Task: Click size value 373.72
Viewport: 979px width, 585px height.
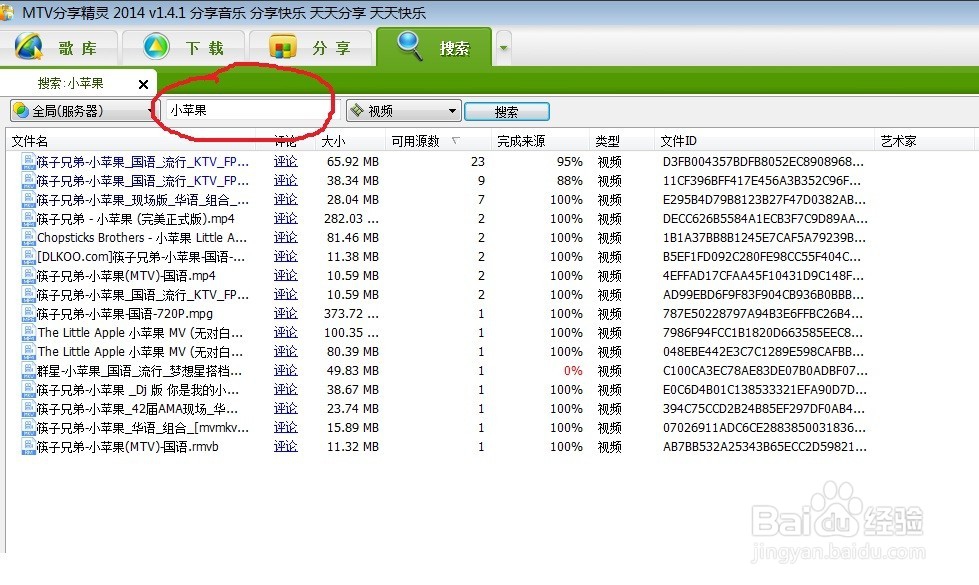Action: point(352,313)
